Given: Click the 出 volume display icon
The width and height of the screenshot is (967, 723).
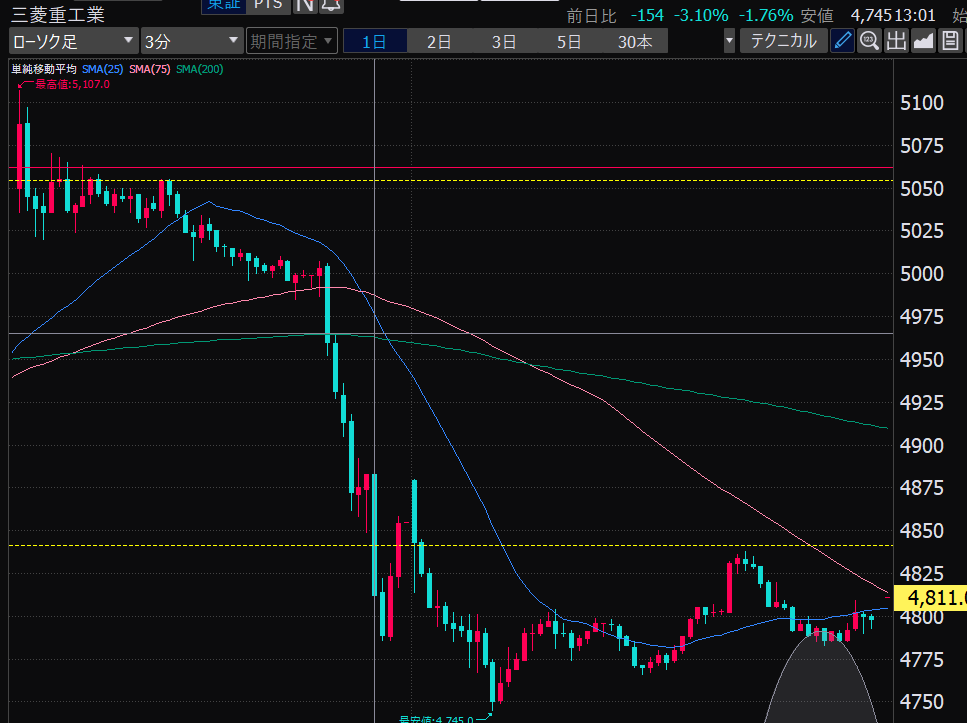Looking at the screenshot, I should point(896,41).
